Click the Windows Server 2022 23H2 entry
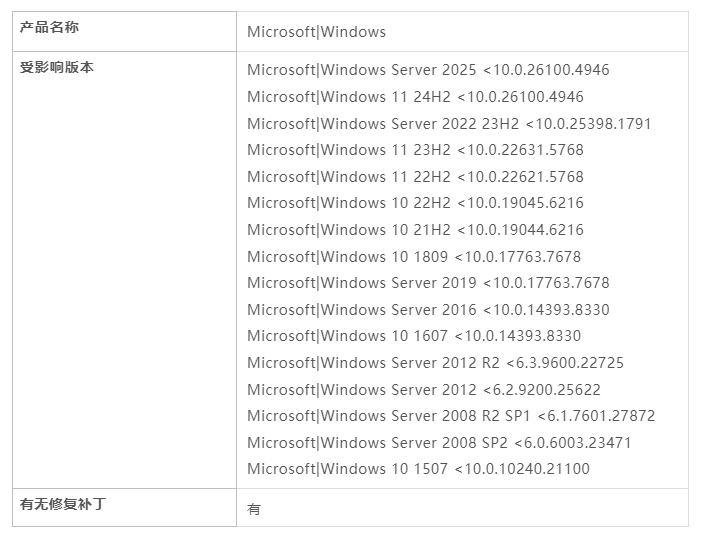703x544 pixels. coord(449,124)
